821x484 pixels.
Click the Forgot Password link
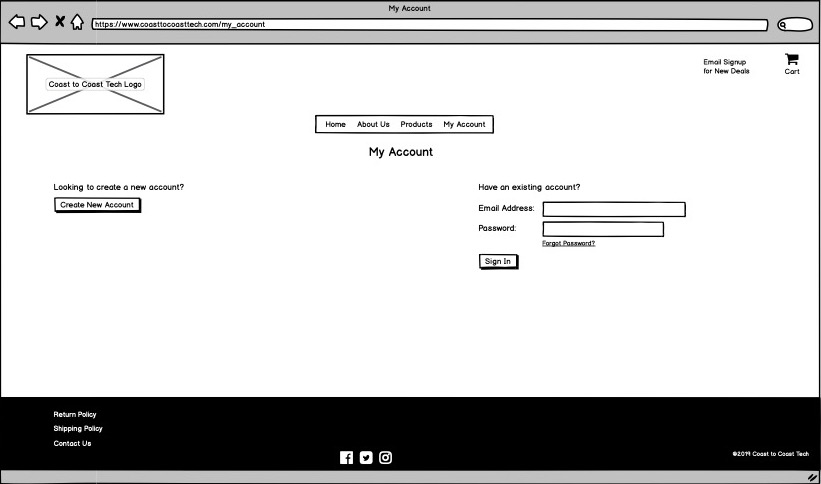pos(568,243)
